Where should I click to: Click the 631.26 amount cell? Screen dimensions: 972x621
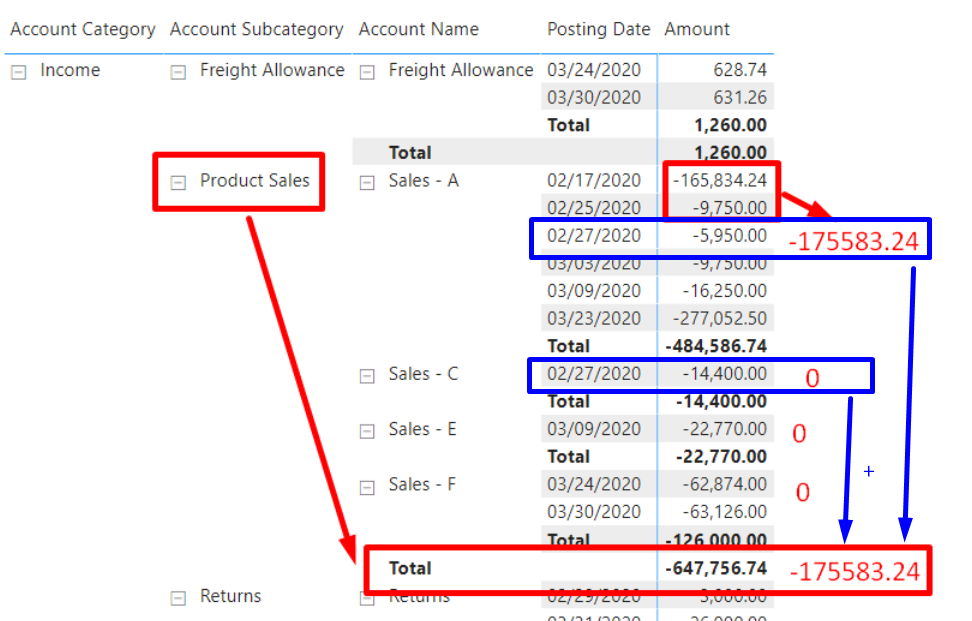(x=740, y=97)
